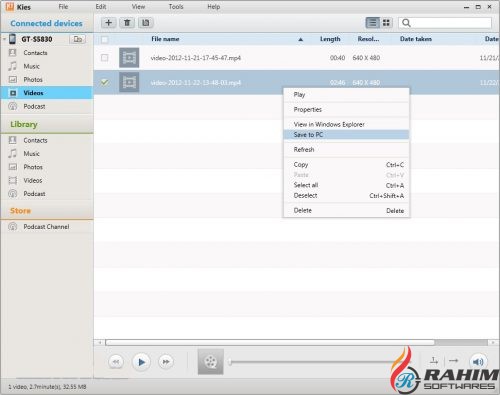Click the scrollbar left arrow
Screen dimensions: 500x395
click(x=99, y=342)
